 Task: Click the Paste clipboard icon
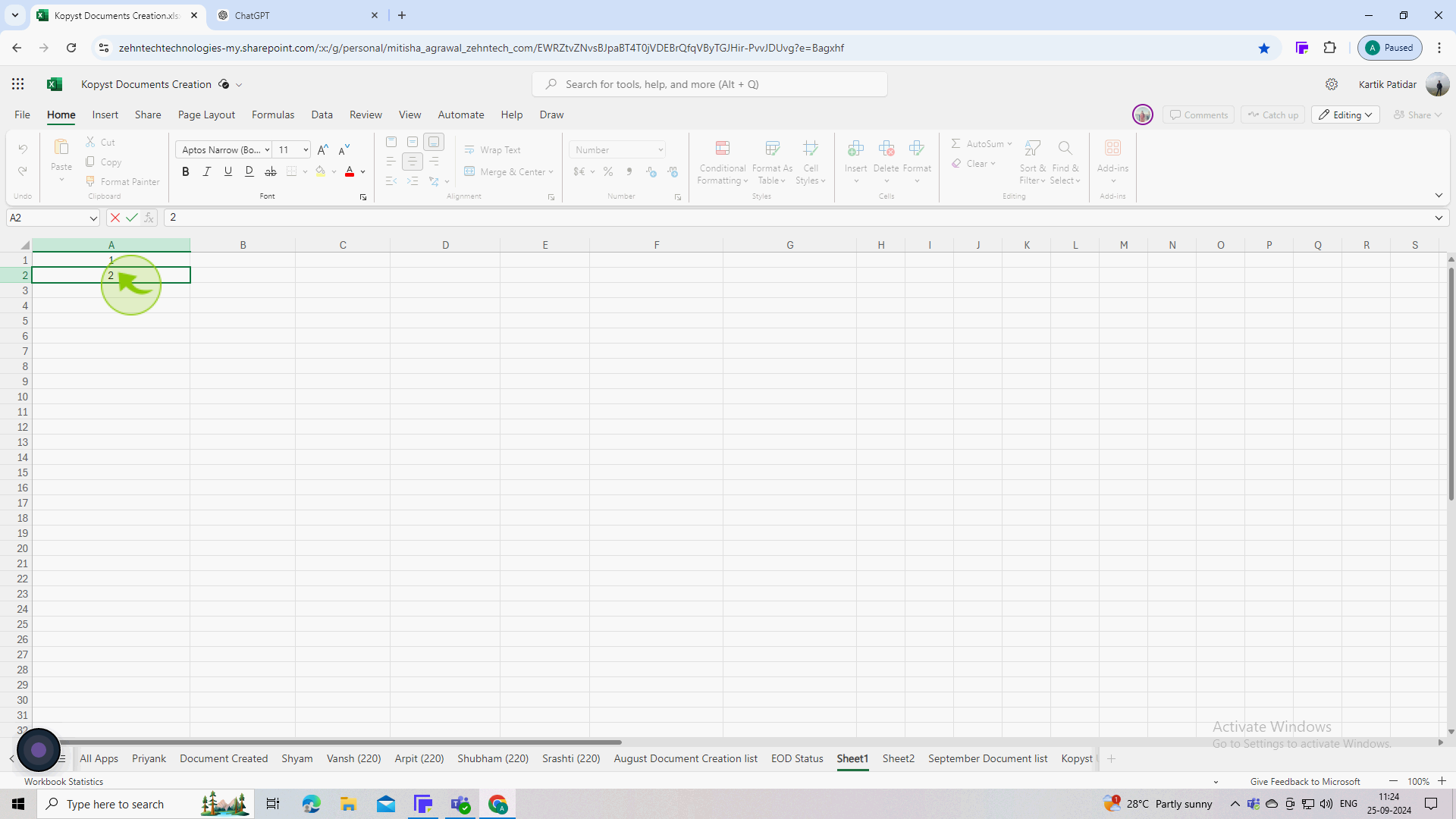(61, 146)
